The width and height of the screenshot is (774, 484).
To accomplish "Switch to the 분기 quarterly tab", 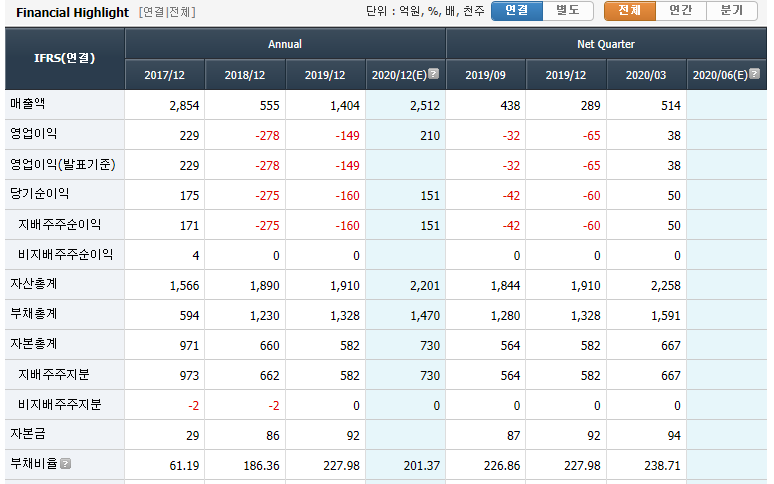I will 732,10.
